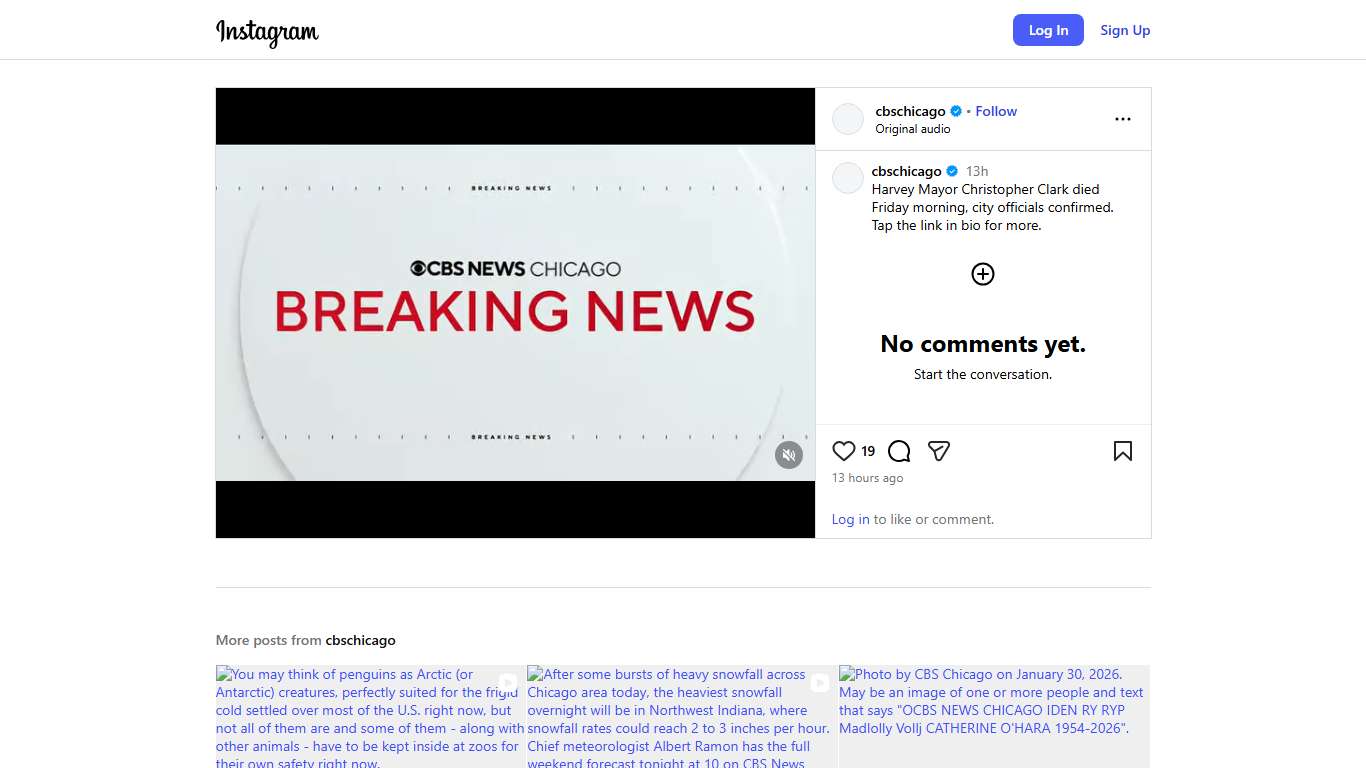Follow the cbschicago account

point(996,111)
